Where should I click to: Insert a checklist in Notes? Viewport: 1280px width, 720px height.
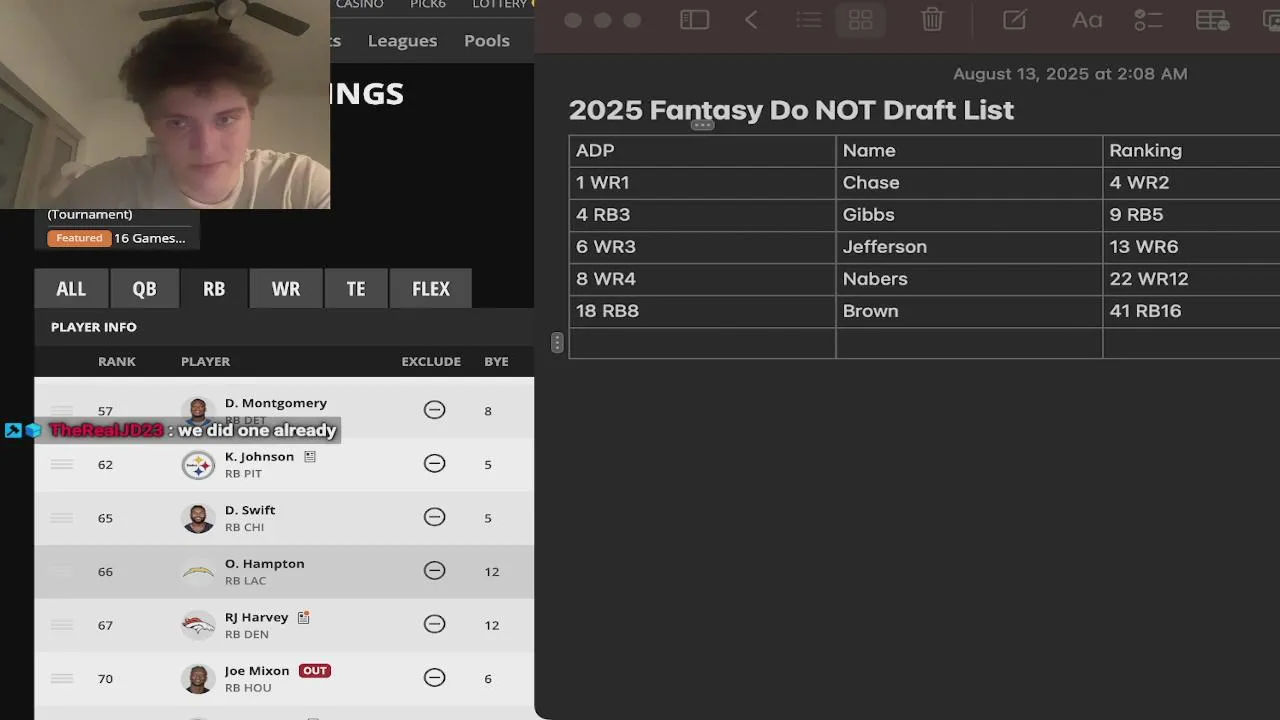(x=1148, y=20)
